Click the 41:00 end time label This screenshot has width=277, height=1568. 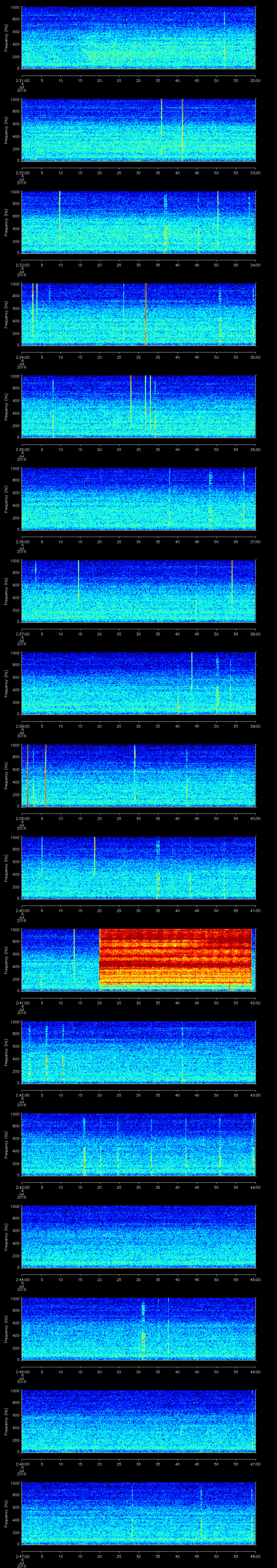pyautogui.click(x=255, y=910)
